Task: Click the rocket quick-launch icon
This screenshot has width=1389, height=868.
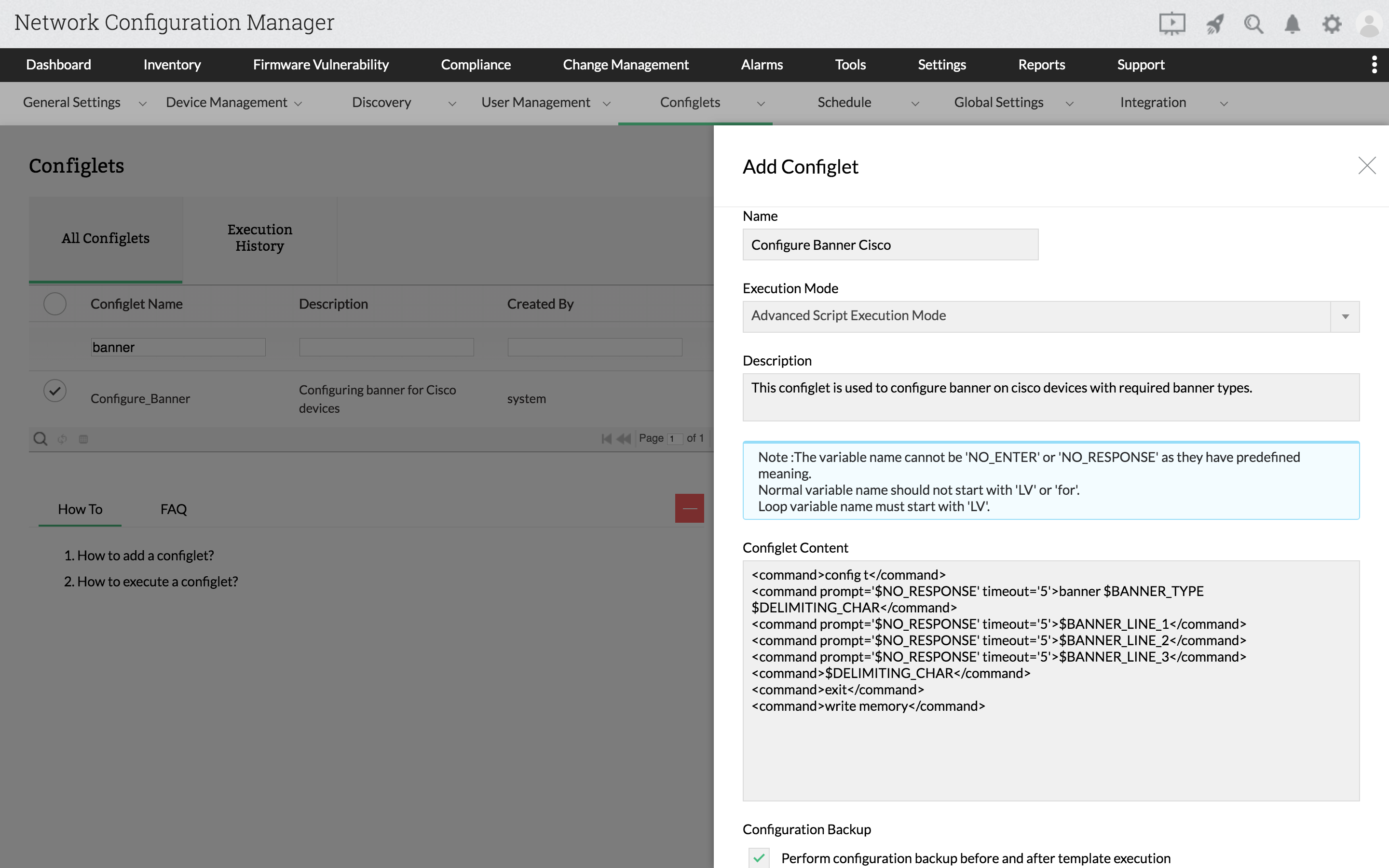Action: 1214,24
